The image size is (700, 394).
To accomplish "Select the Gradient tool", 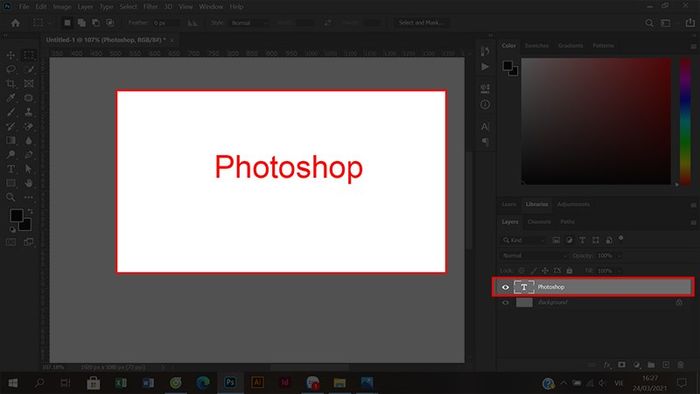I will click(11, 141).
